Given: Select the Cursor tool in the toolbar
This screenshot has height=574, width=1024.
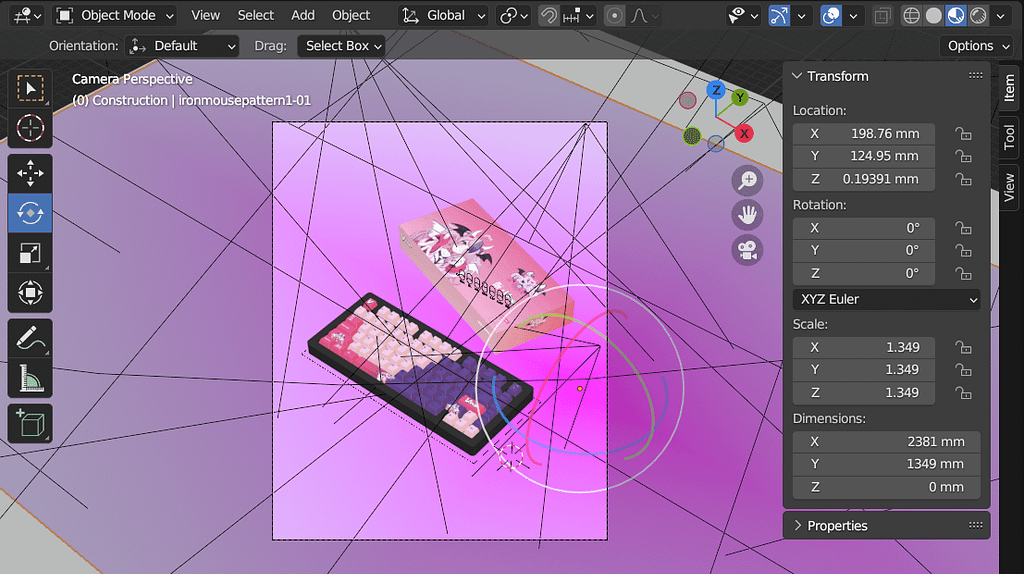Looking at the screenshot, I should pyautogui.click(x=30, y=128).
